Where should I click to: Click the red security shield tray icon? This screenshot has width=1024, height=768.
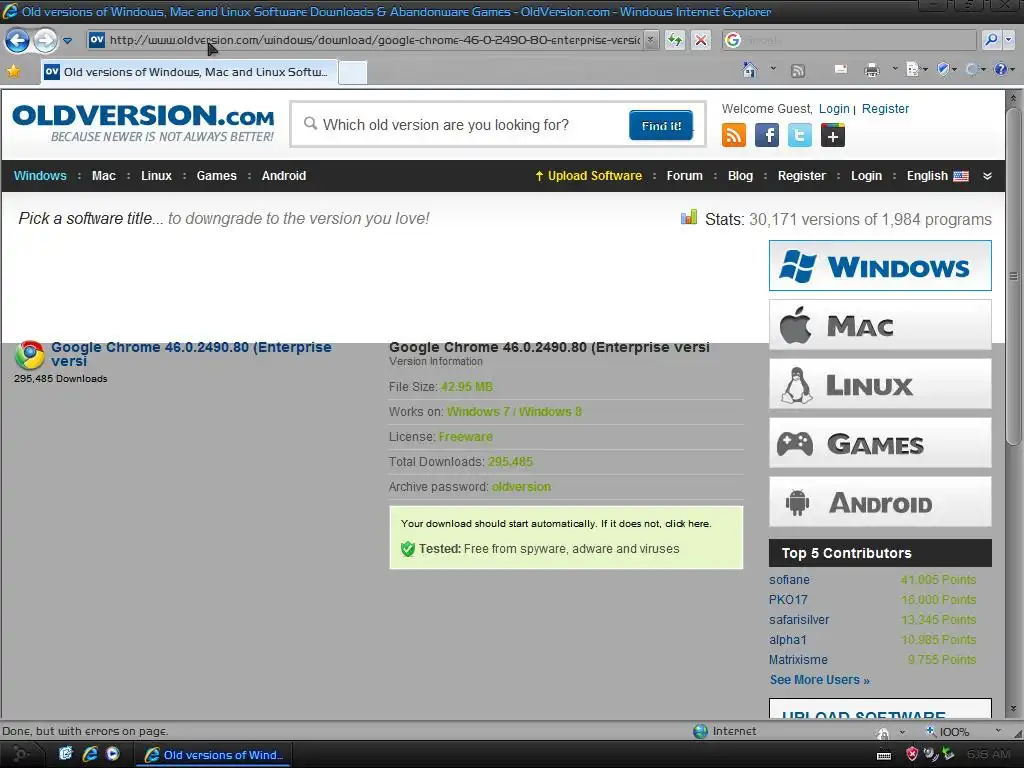click(912, 754)
